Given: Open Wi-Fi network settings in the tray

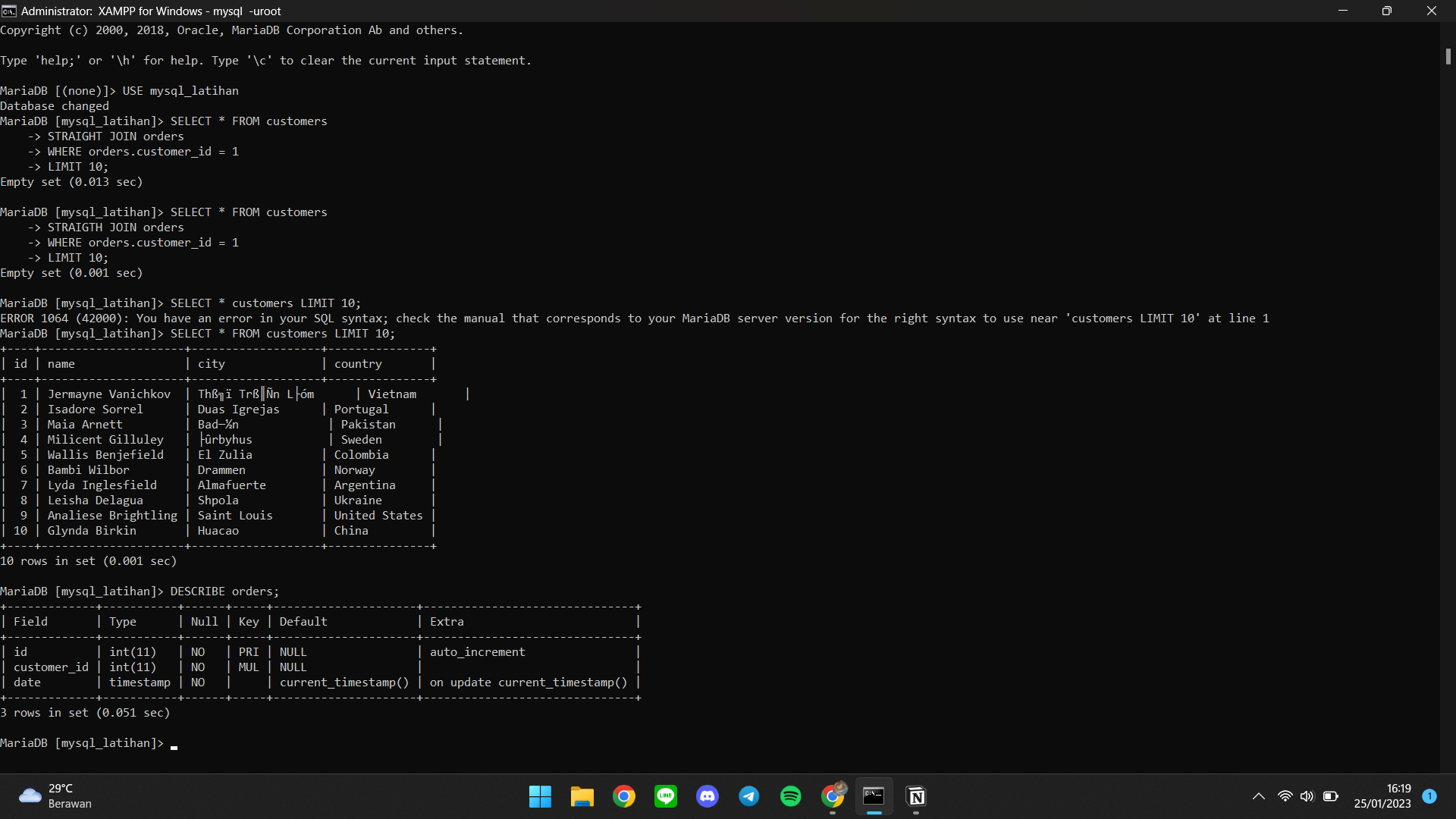Looking at the screenshot, I should click(x=1285, y=796).
